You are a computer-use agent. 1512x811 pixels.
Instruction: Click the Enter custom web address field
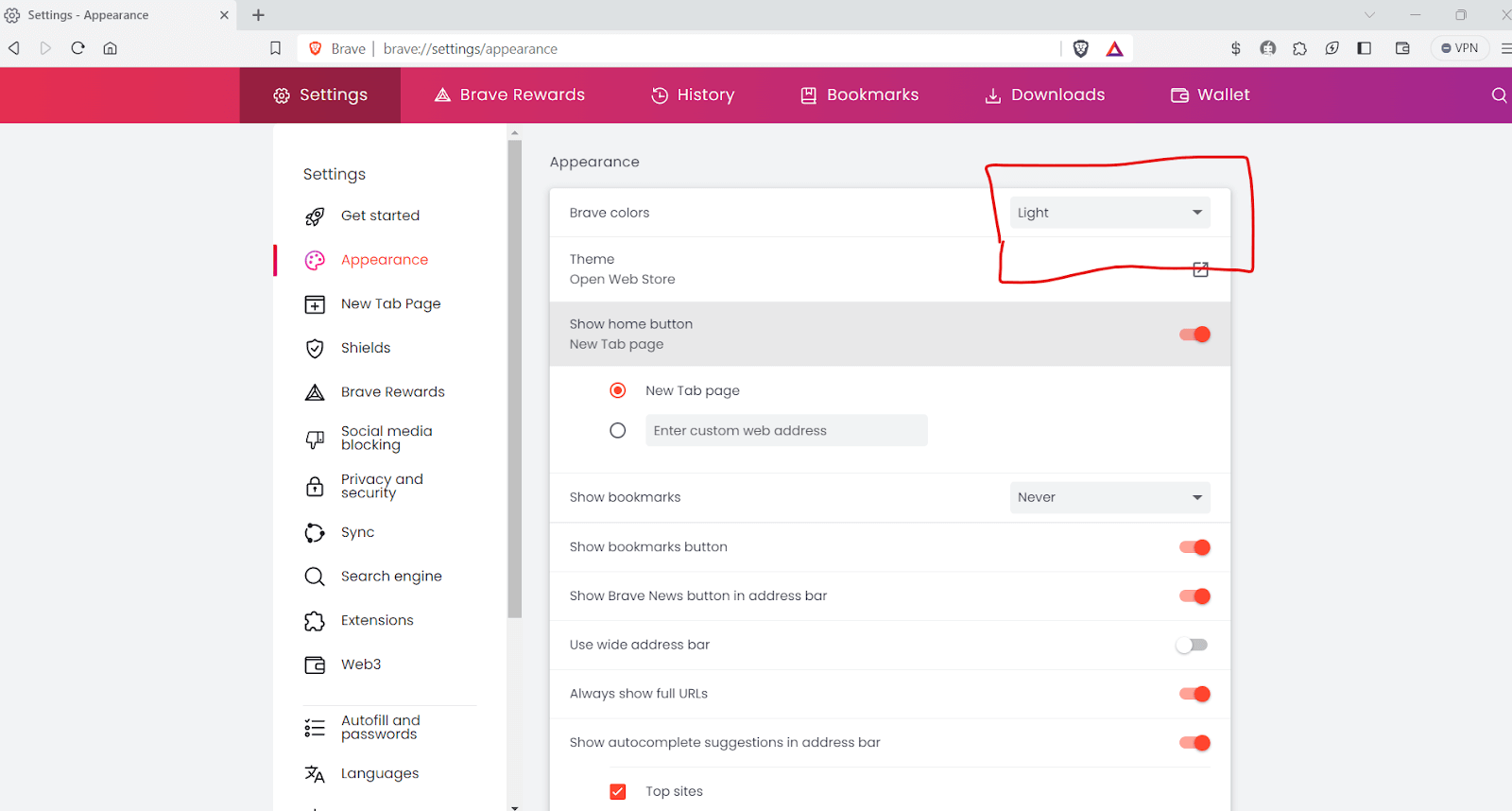tap(786, 430)
